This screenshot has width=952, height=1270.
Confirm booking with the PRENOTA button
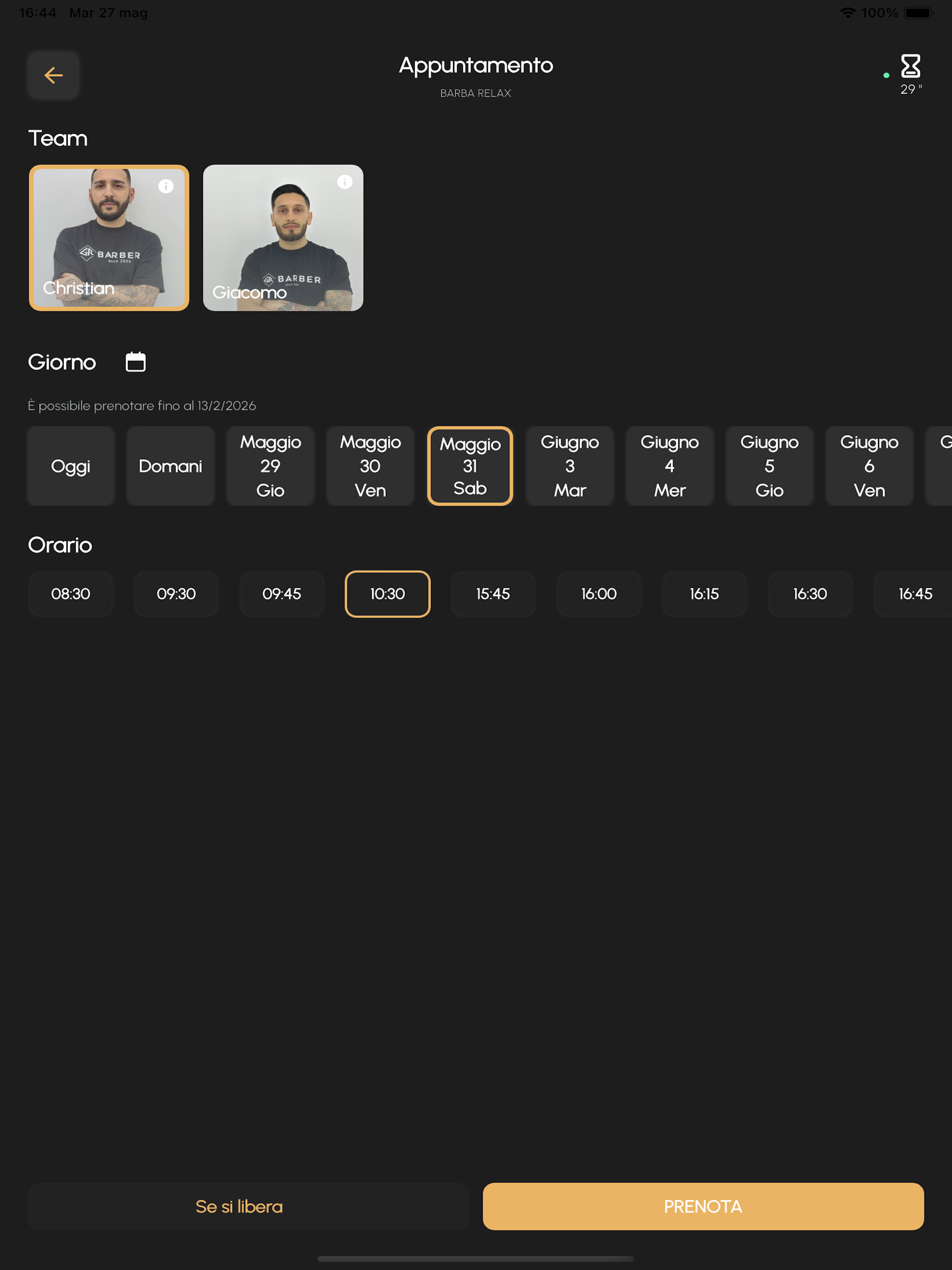click(x=703, y=1206)
